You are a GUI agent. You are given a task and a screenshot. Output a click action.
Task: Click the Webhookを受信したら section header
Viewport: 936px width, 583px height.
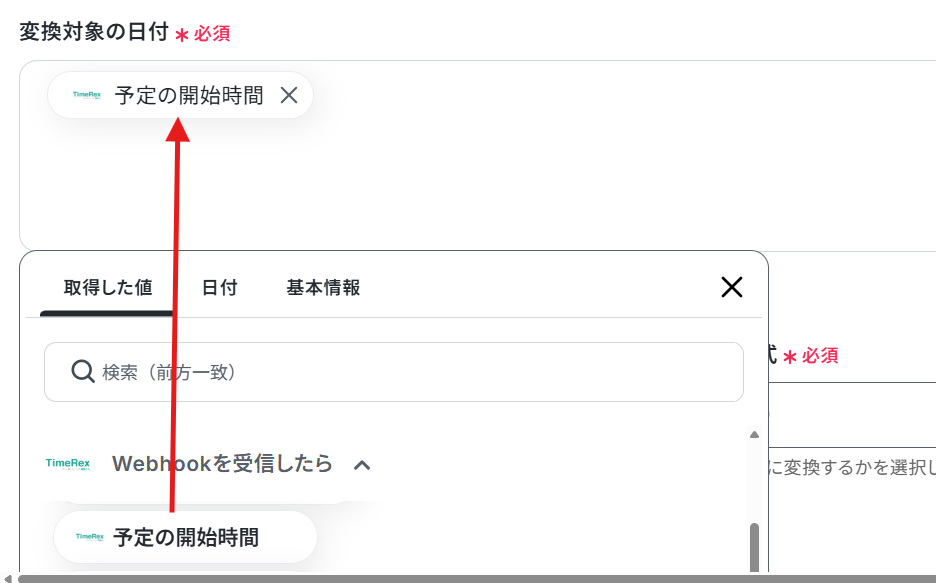click(222, 464)
